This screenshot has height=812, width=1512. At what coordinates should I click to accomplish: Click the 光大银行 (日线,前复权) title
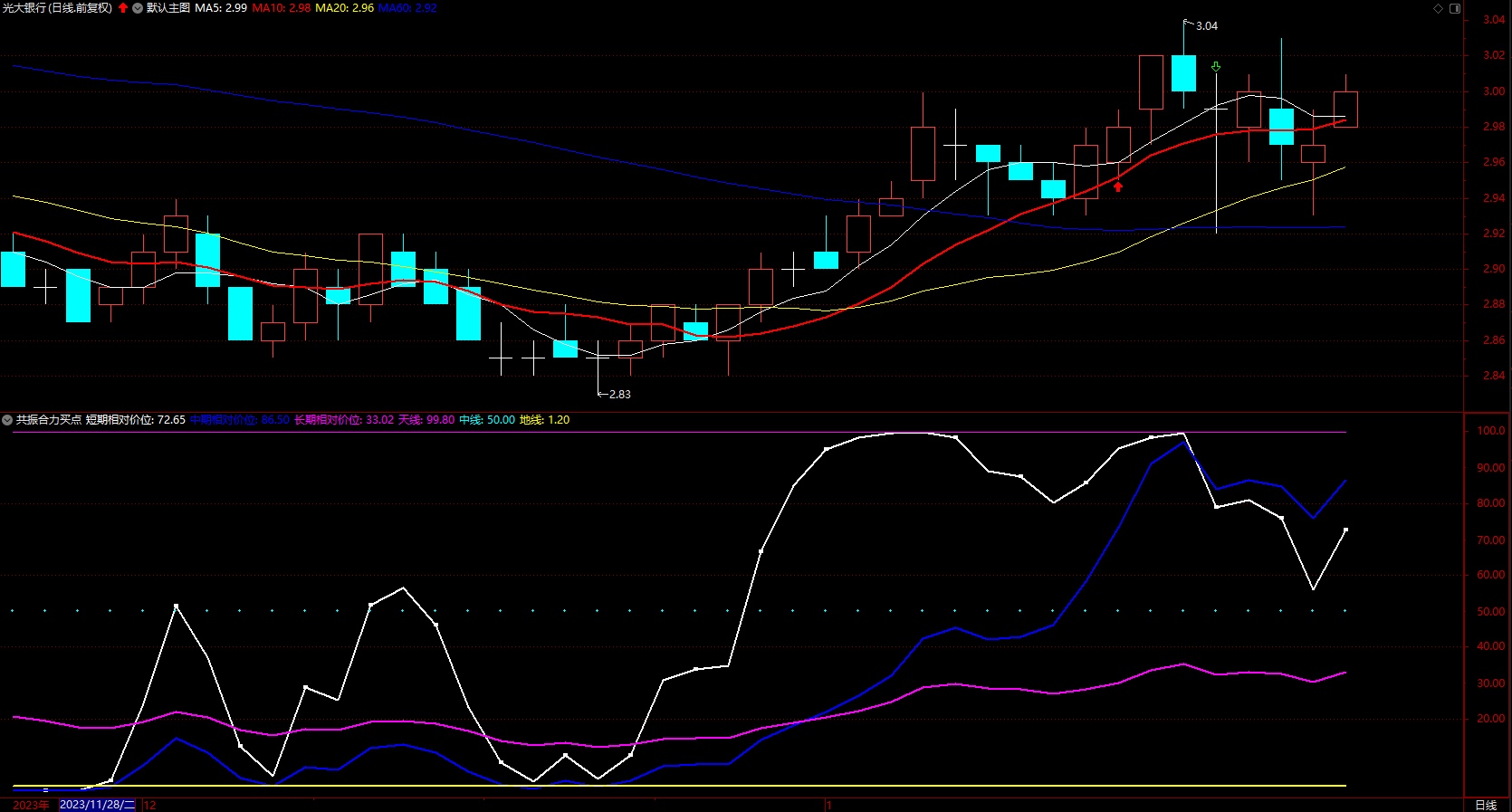pos(58,8)
